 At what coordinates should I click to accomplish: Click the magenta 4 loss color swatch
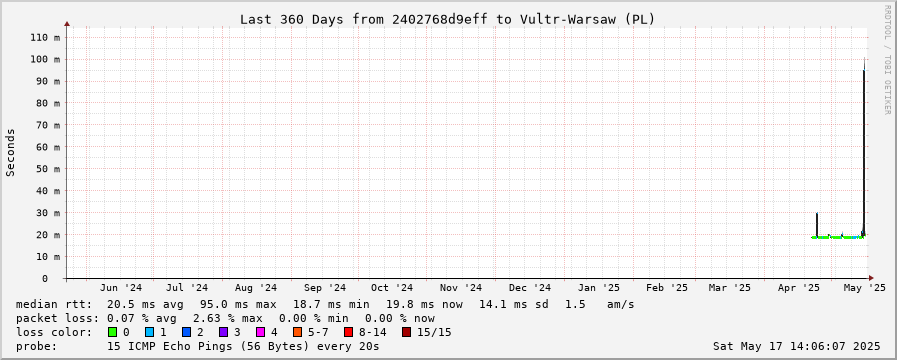coord(259,332)
